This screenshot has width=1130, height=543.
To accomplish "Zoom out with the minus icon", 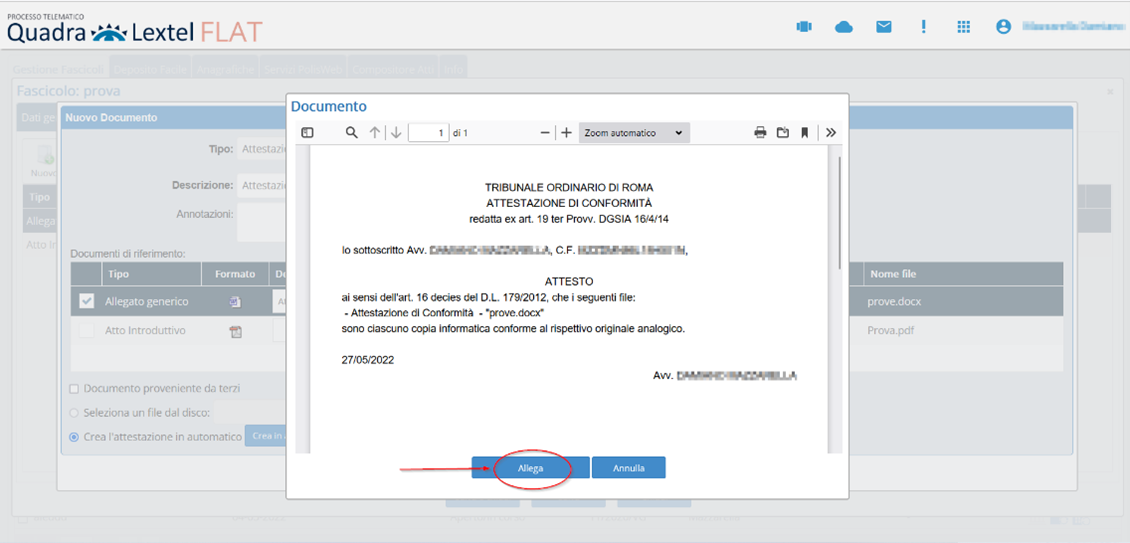I will tap(545, 132).
